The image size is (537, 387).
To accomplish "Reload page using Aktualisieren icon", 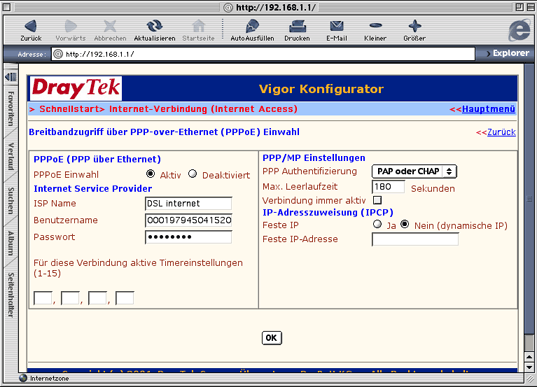I will [154, 26].
